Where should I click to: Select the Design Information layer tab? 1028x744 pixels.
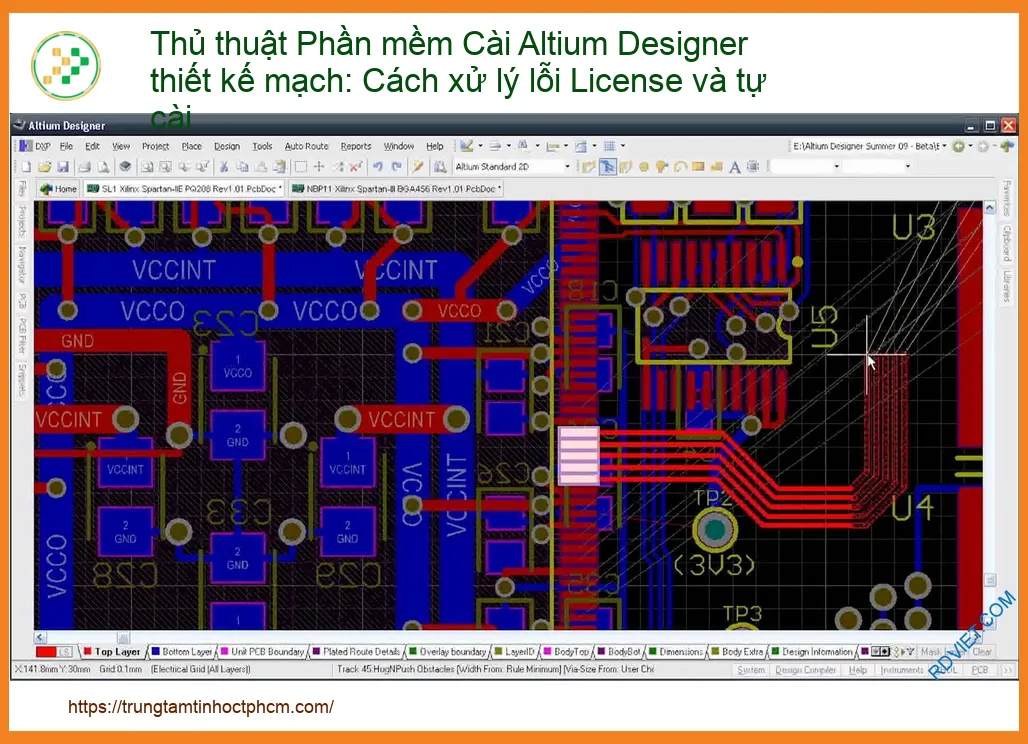click(x=812, y=652)
